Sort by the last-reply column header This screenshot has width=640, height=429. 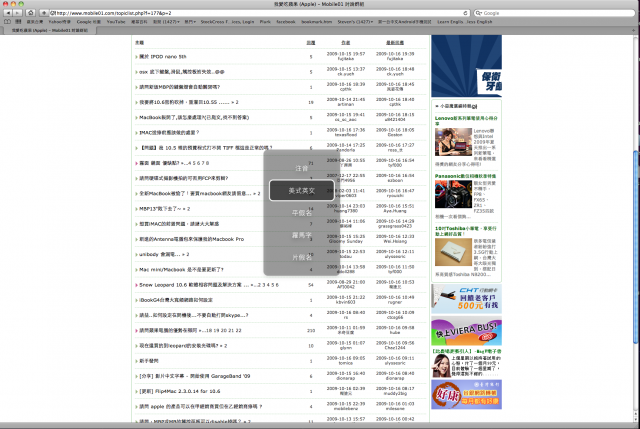tap(395, 42)
